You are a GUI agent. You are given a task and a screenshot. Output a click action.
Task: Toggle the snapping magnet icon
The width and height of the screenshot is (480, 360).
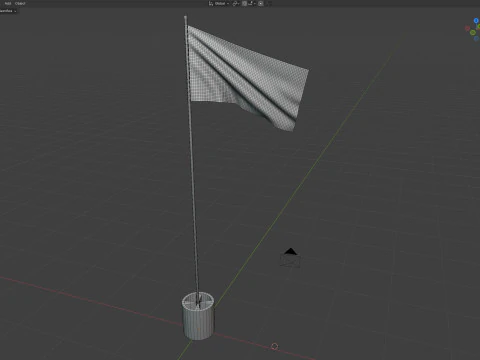pos(245,3)
